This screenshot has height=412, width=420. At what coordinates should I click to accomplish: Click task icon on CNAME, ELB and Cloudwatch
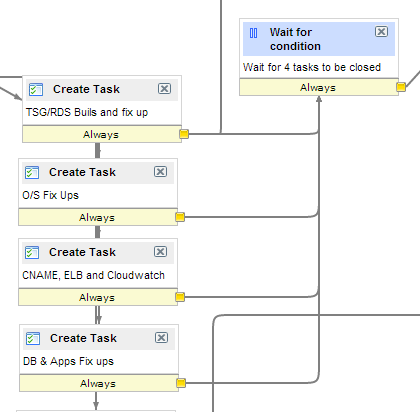click(x=32, y=252)
